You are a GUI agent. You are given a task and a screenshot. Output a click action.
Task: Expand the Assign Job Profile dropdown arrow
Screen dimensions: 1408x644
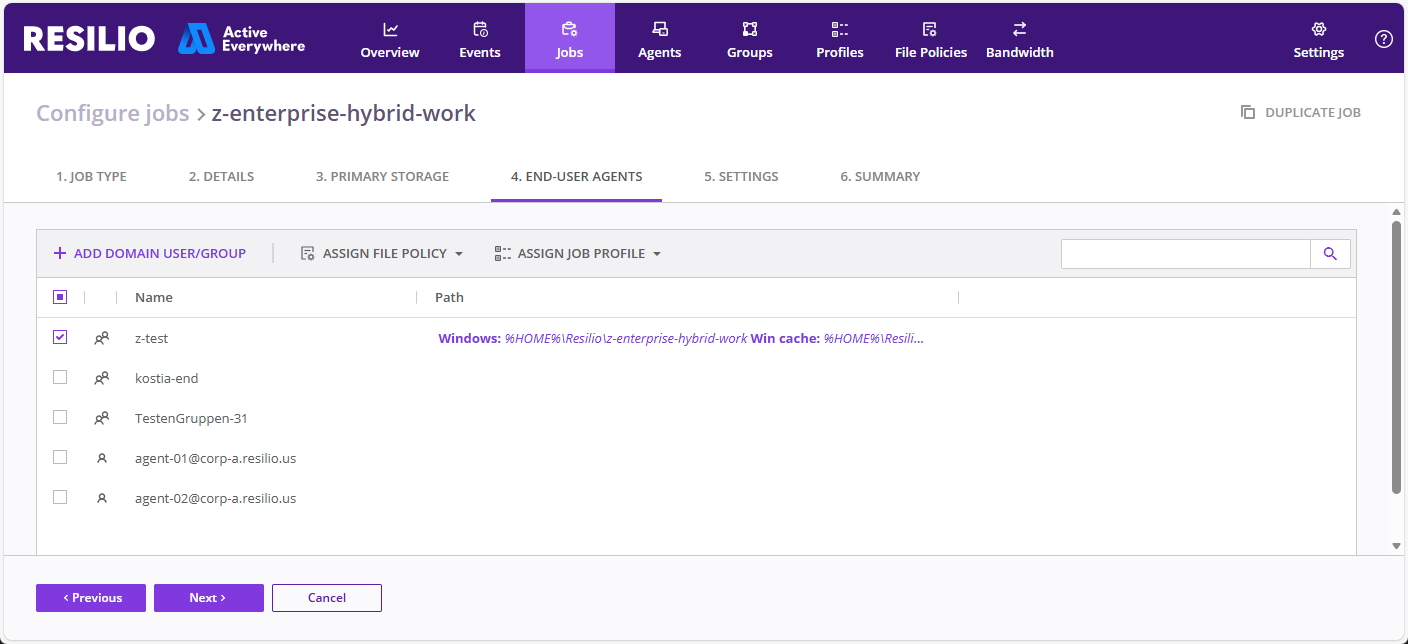657,254
